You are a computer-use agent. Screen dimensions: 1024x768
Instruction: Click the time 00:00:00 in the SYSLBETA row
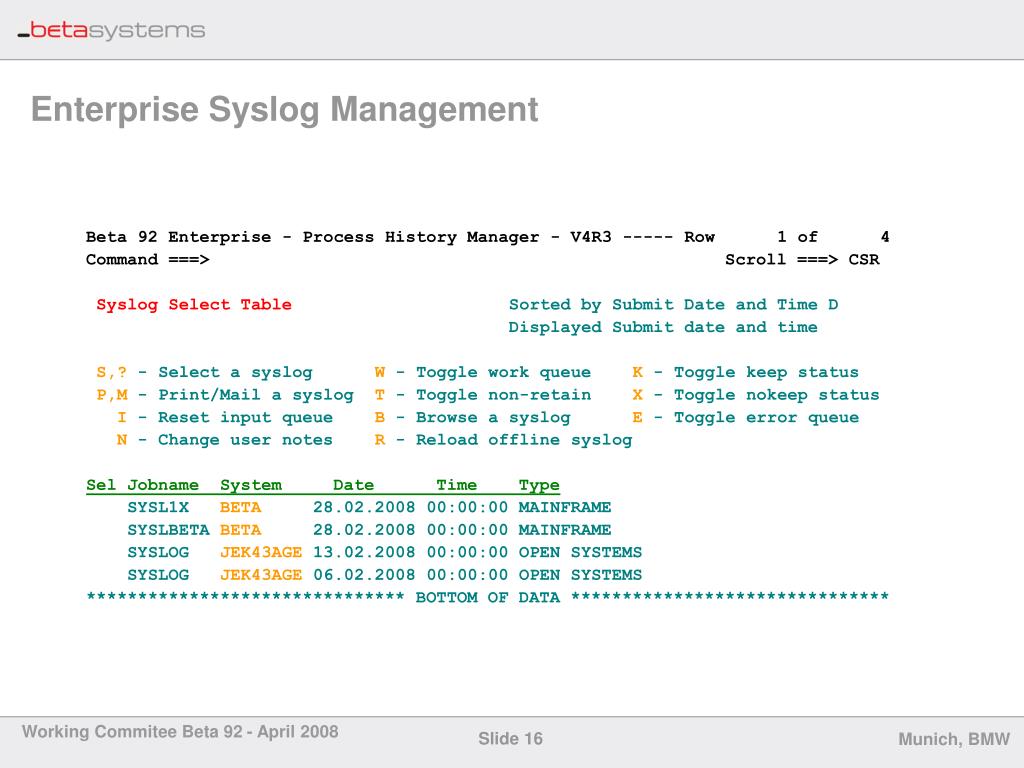click(x=467, y=530)
